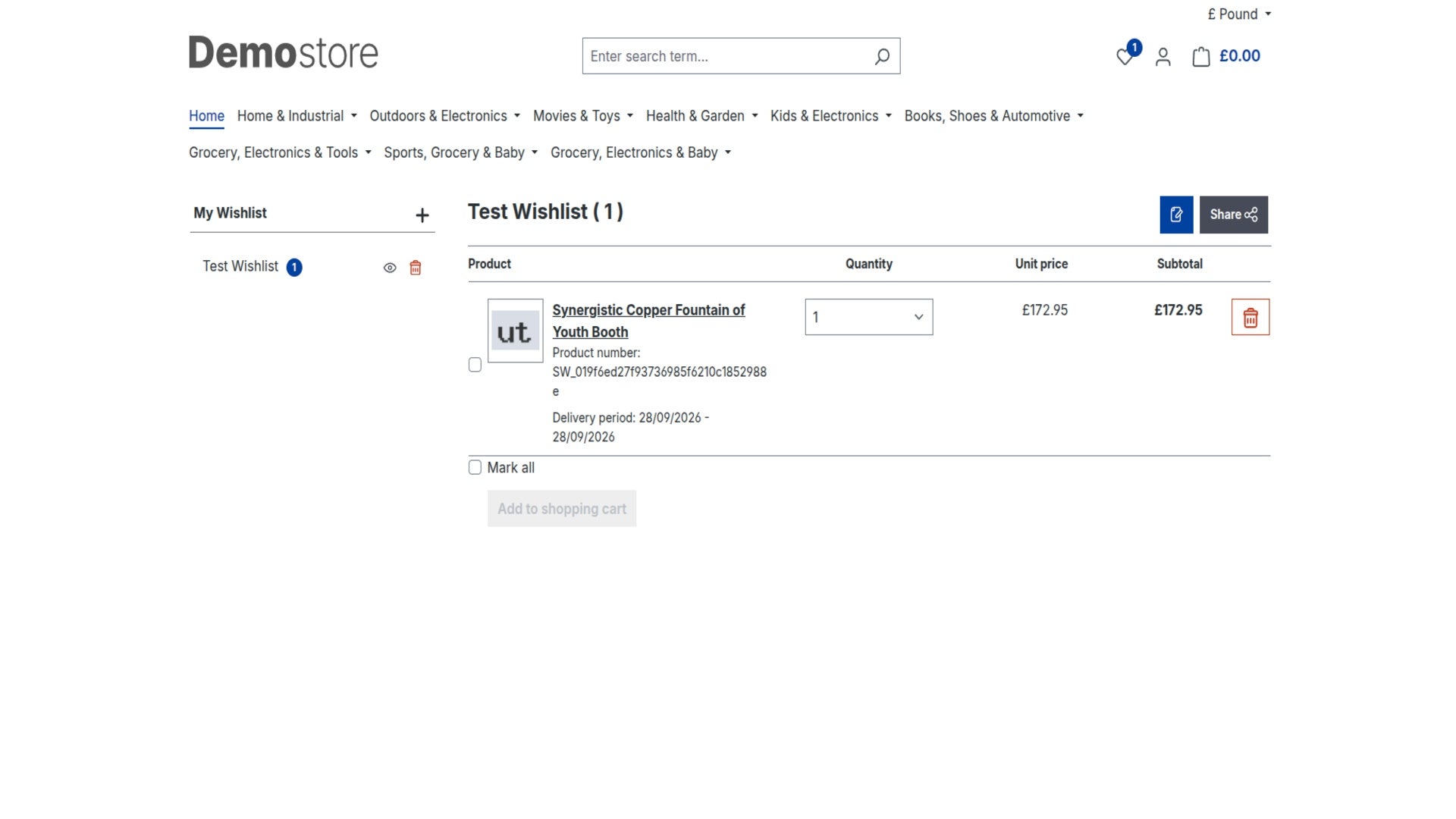
Task: Open Grocery, Electronics & Baby navigation item
Action: click(x=641, y=152)
